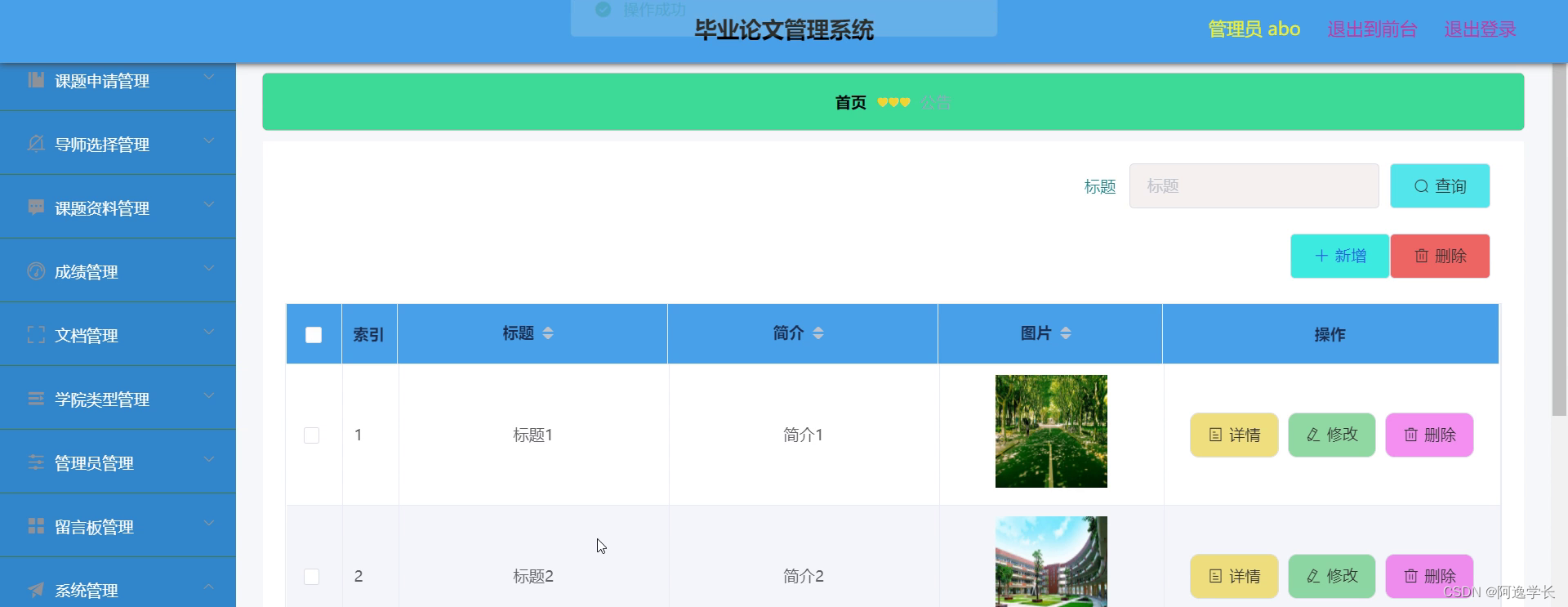
Task: Click pencil icon in row 2 修改
Action: tap(1313, 576)
